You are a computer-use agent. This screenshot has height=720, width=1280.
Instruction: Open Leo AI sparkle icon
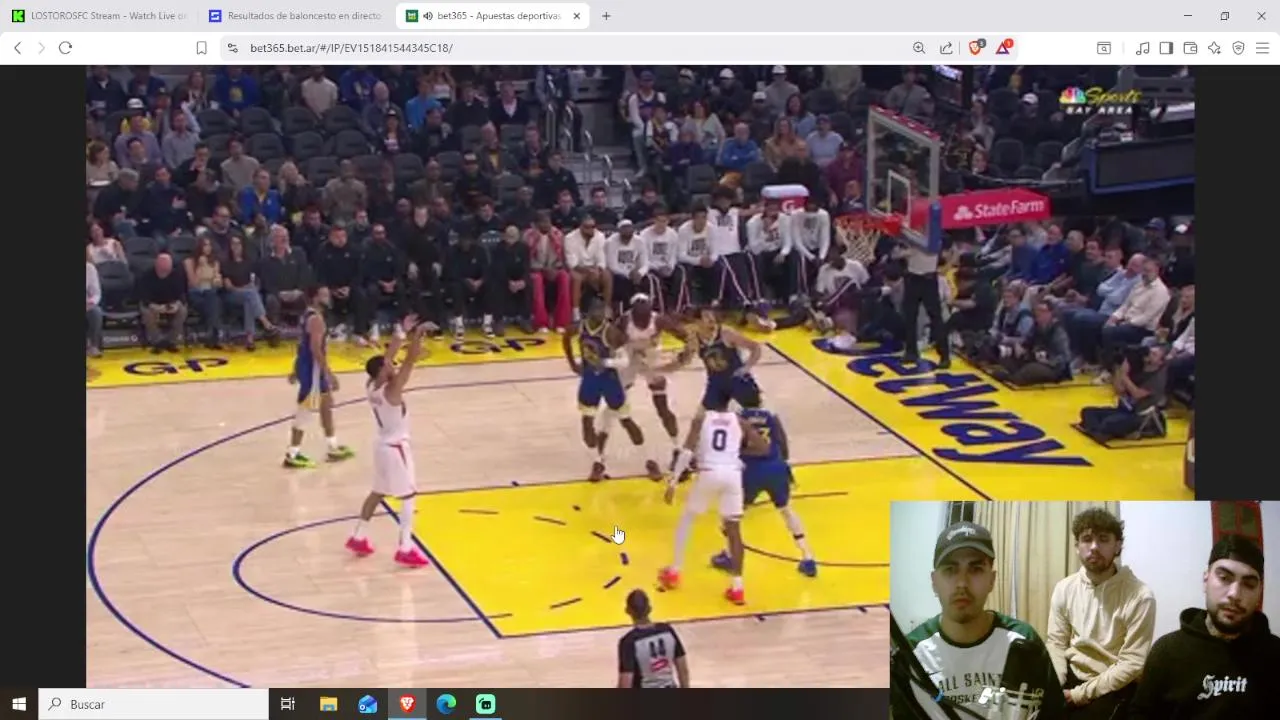(1214, 48)
